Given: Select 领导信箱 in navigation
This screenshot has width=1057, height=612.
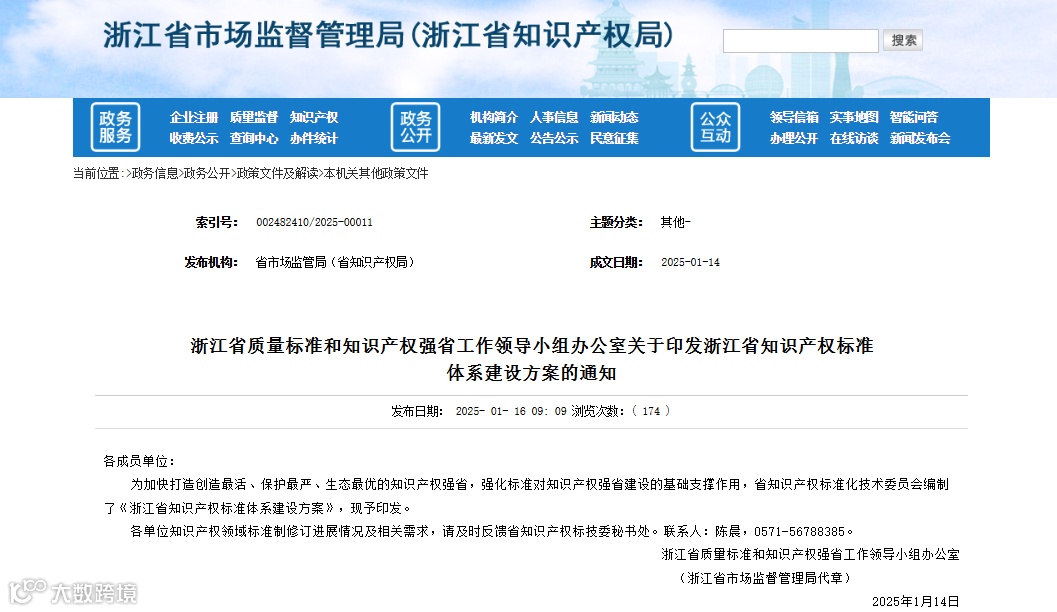Looking at the screenshot, I should (794, 117).
